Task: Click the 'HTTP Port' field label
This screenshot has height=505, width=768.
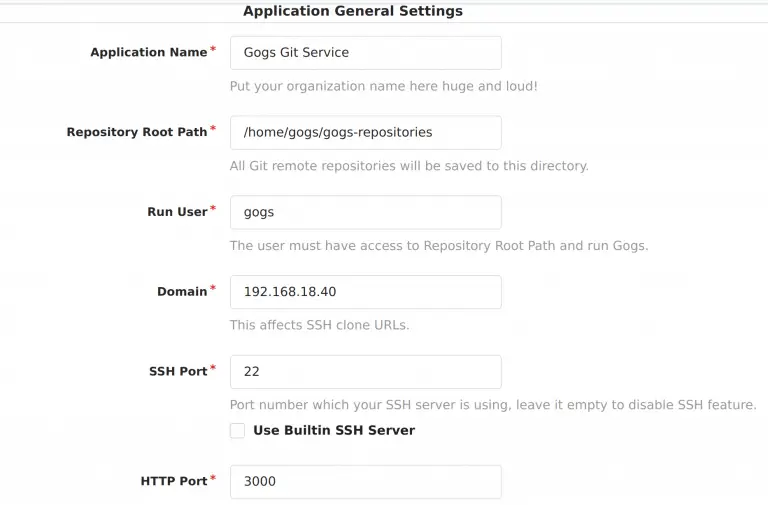Action: [173, 481]
